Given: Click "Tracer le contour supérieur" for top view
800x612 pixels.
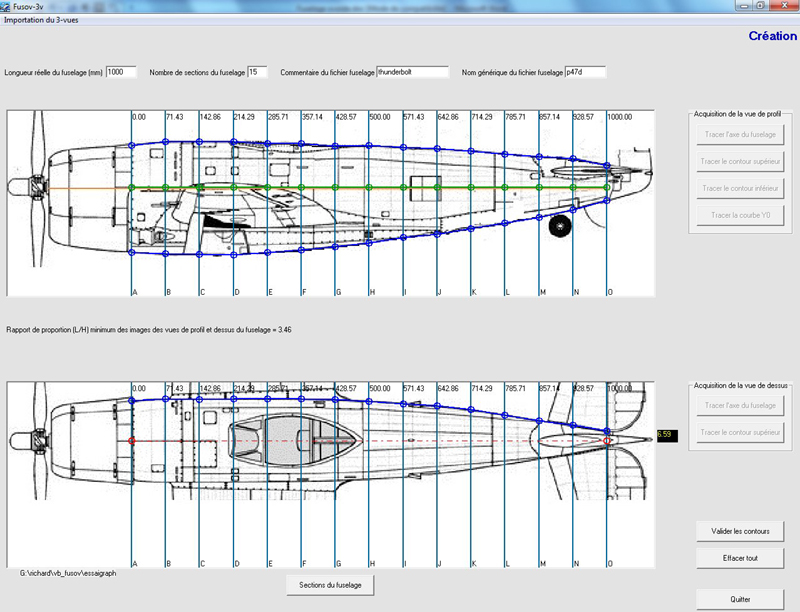Looking at the screenshot, I should (740, 432).
